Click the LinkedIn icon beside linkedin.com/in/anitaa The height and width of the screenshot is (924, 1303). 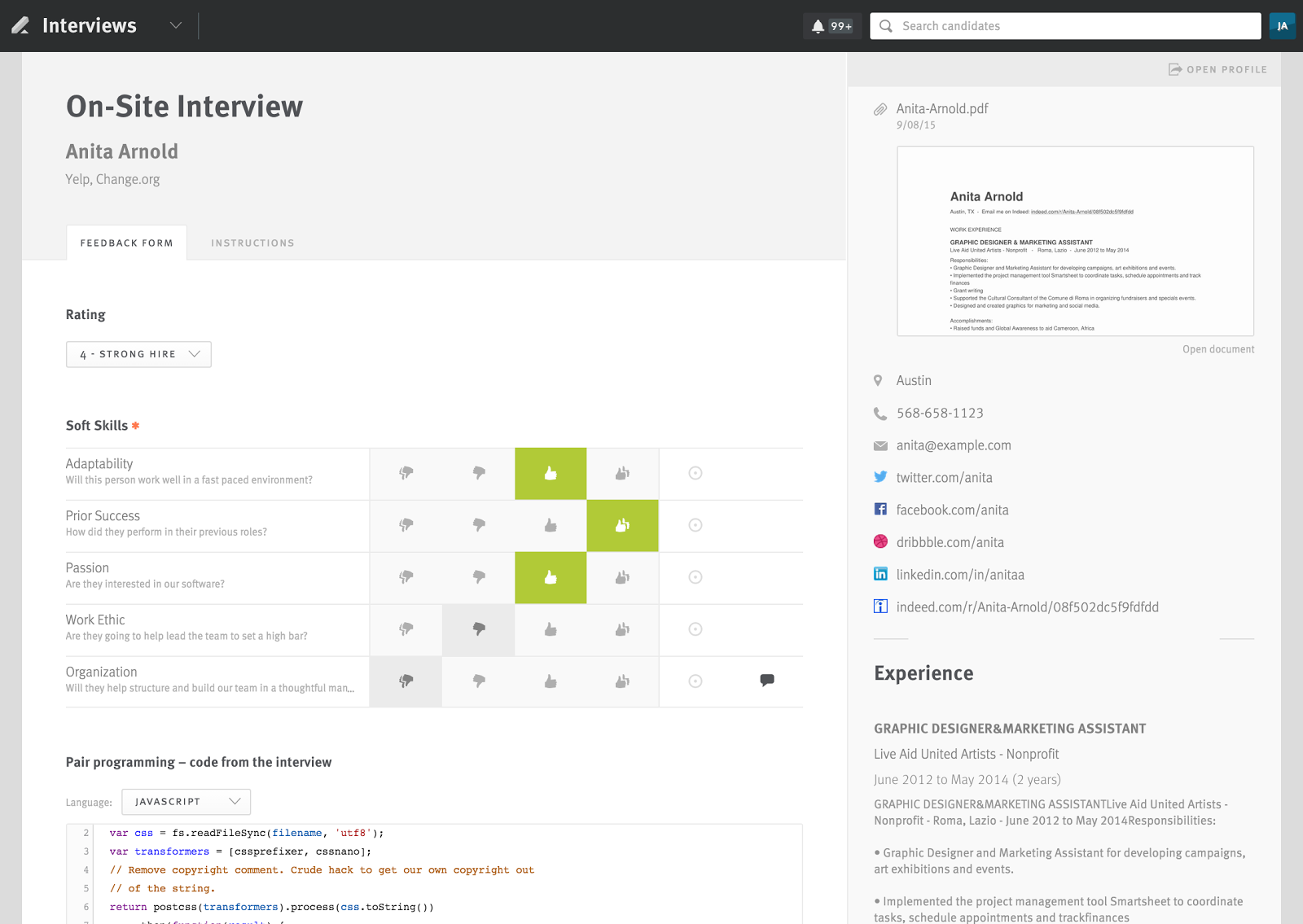click(x=880, y=574)
